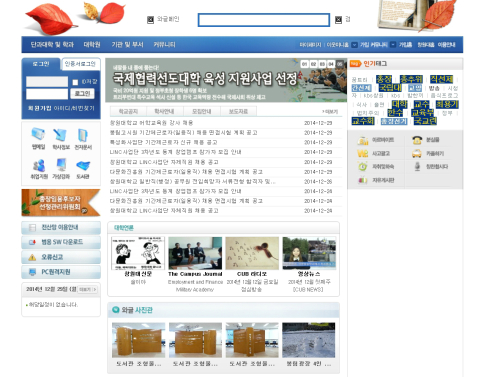500x377 pixels.
Task: Expand the 이웃커뮤니티 dropdown arrow in top bar
Action: (x=355, y=45)
